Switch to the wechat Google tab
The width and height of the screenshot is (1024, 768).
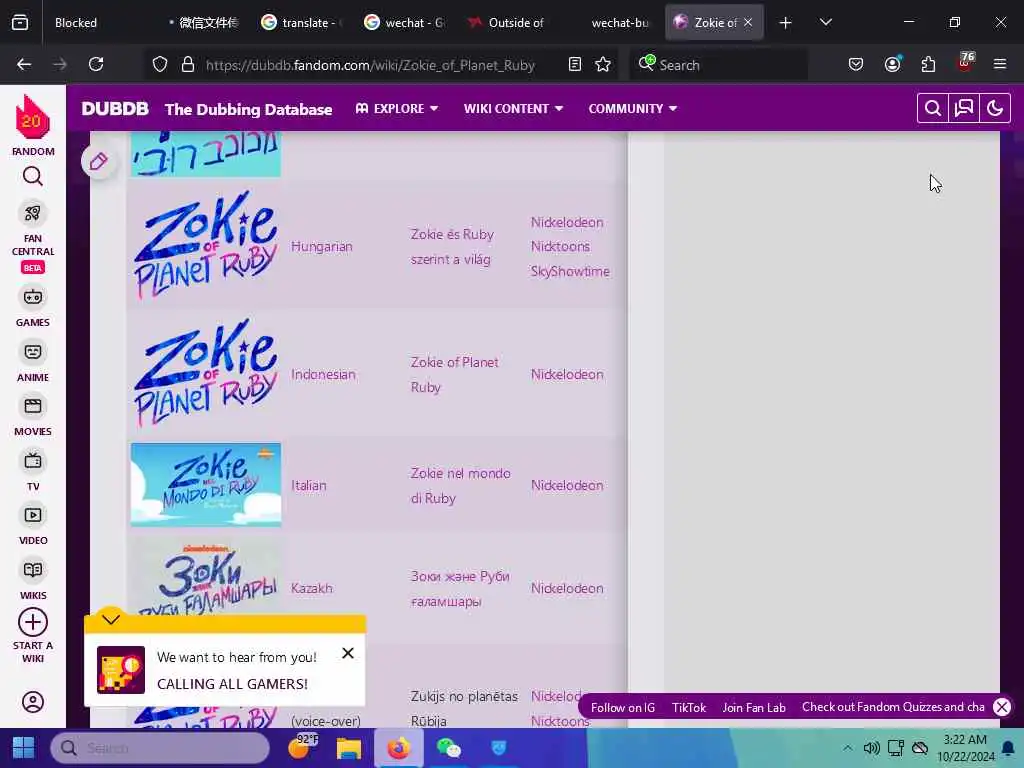point(405,23)
